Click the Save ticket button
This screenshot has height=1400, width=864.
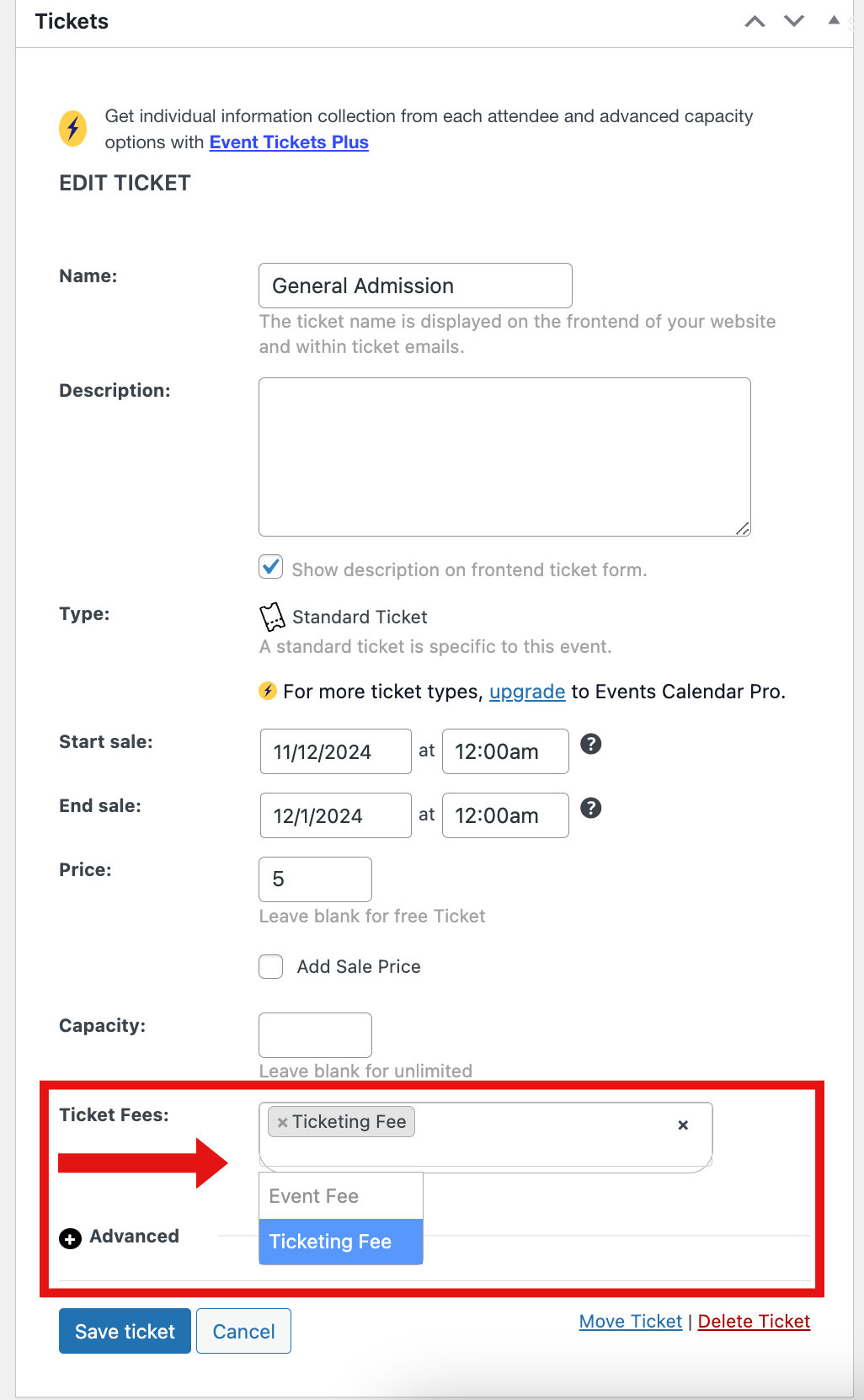pos(125,1331)
